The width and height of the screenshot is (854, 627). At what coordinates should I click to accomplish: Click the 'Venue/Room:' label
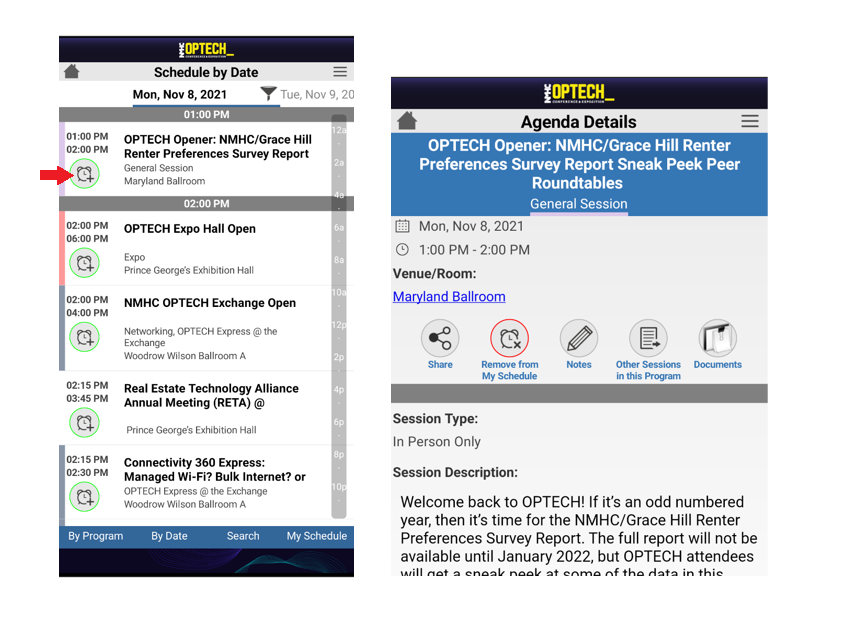pyautogui.click(x=435, y=273)
